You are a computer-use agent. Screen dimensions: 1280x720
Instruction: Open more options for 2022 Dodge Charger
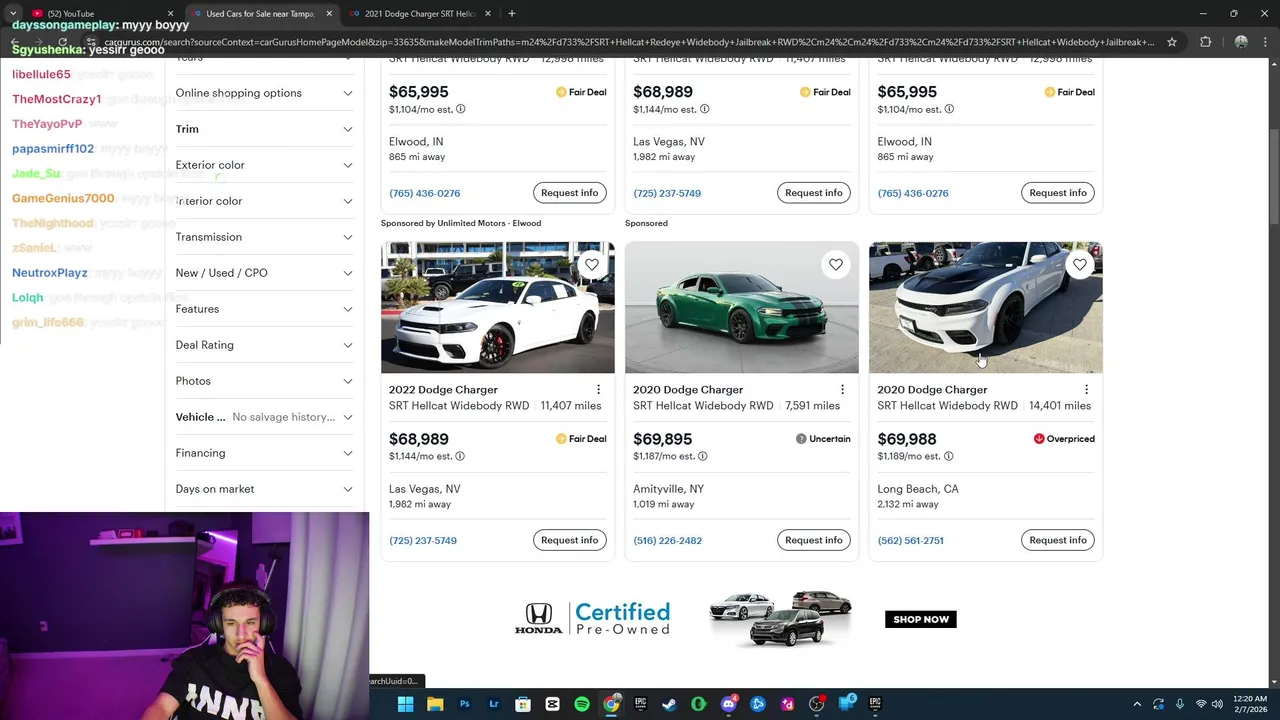(x=598, y=389)
